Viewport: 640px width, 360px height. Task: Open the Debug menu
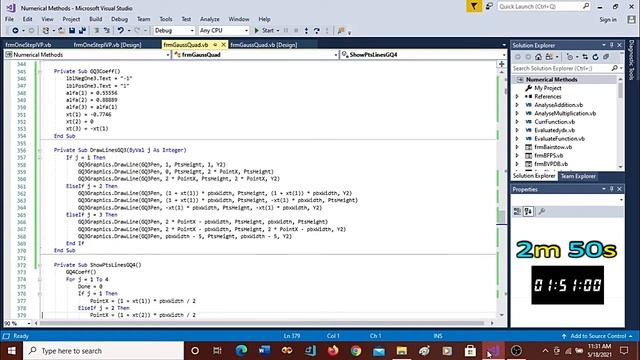(119, 19)
